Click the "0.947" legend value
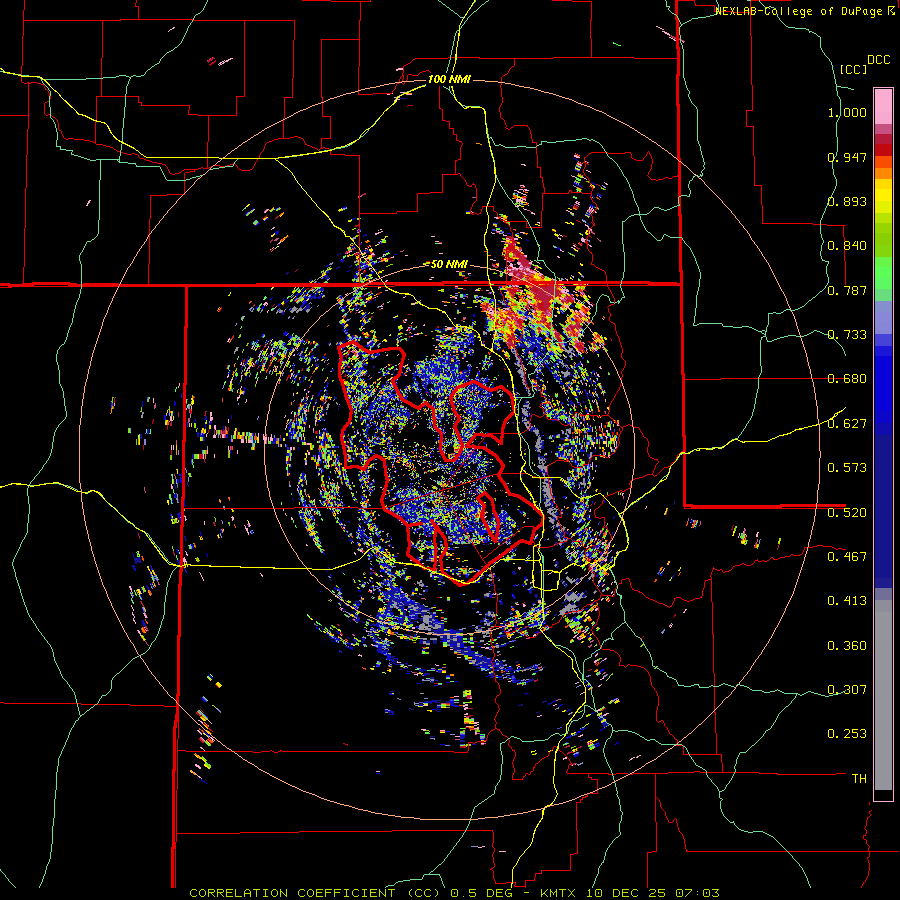The height and width of the screenshot is (900, 900). coord(847,157)
